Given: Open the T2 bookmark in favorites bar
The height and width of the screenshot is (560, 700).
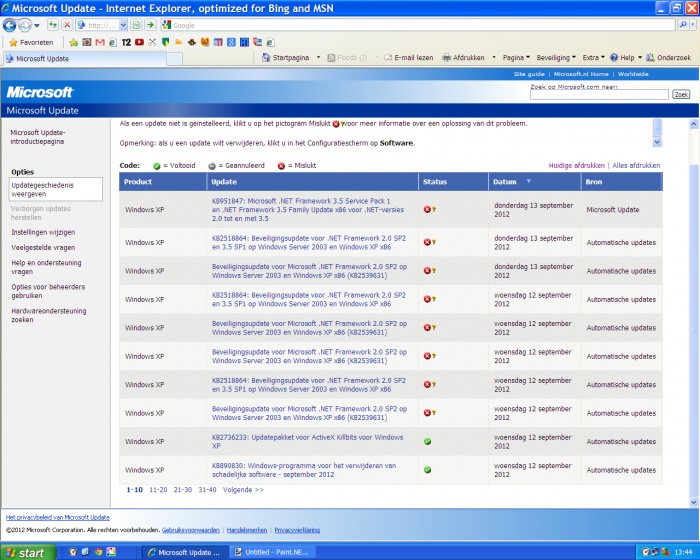Looking at the screenshot, I should point(126,42).
